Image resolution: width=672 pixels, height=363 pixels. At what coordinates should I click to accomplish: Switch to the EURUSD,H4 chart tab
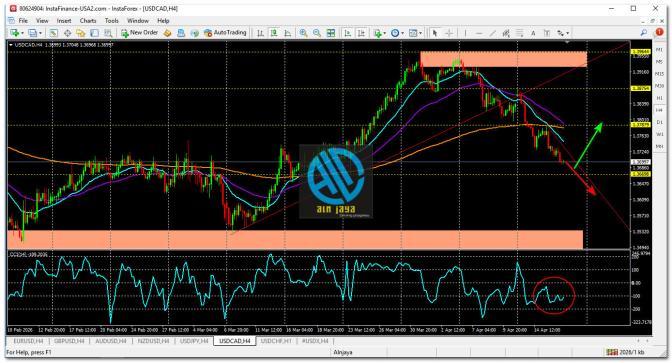click(28, 341)
